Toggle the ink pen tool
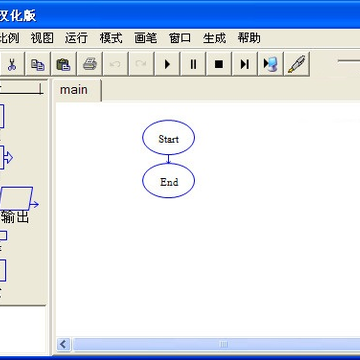Screen dimensions: 360x360 296,64
